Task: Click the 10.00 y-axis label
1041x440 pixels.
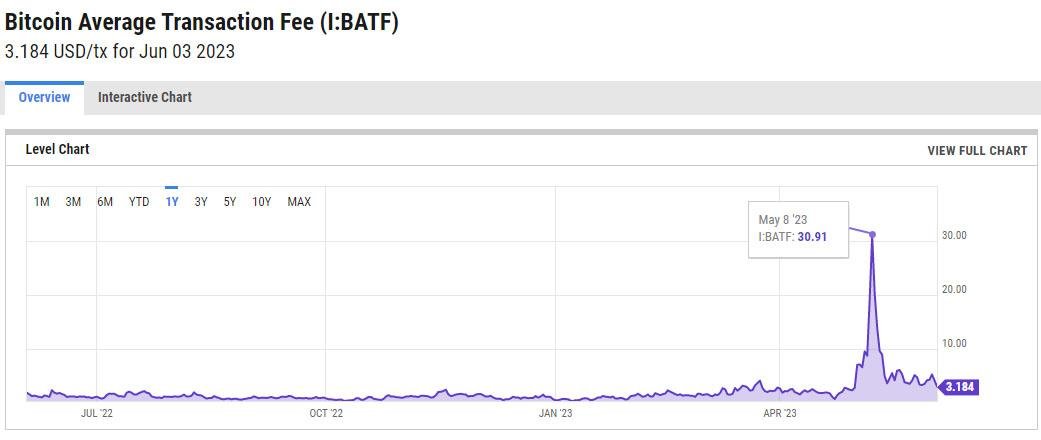Action: pyautogui.click(x=955, y=343)
